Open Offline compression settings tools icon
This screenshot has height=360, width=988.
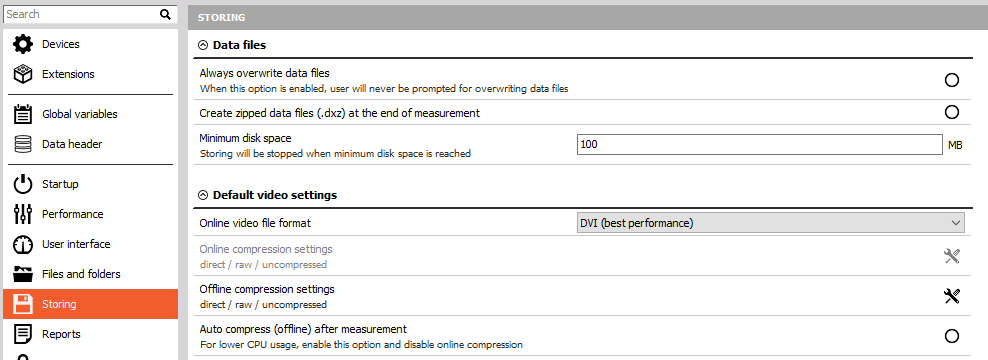951,296
